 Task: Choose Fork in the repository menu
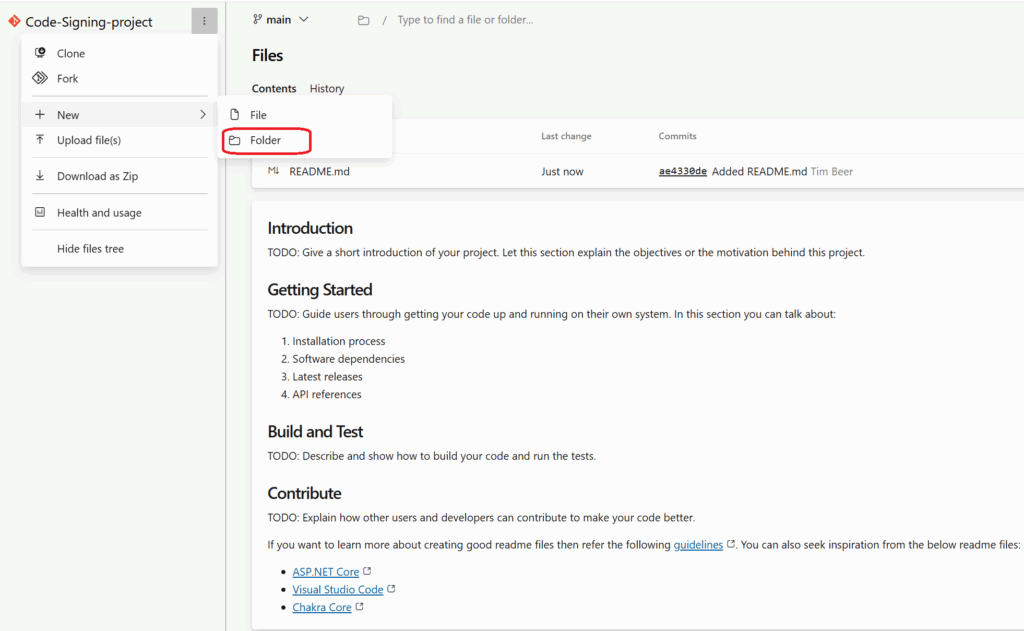[x=67, y=78]
